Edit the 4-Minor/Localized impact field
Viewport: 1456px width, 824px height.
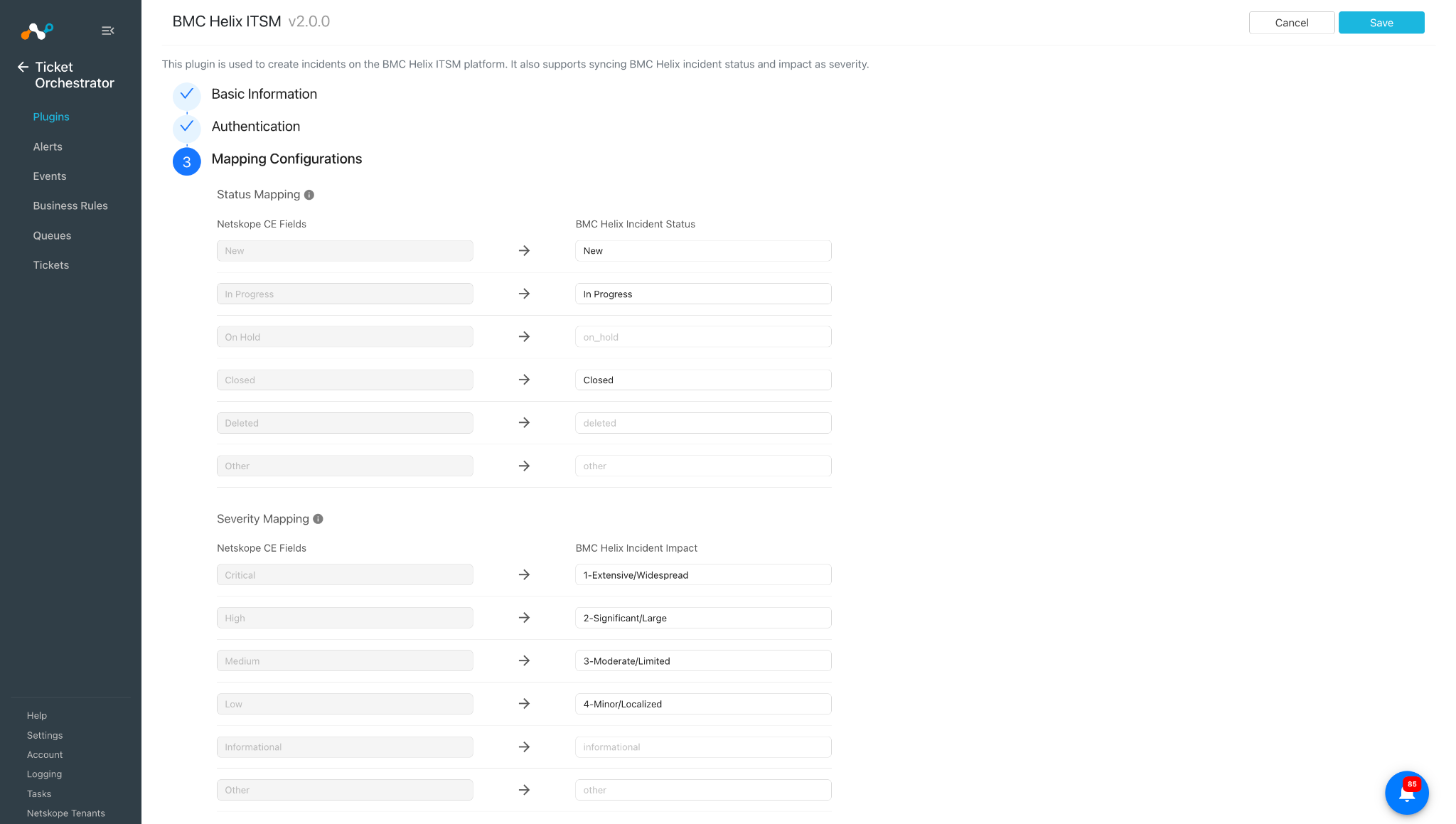pyautogui.click(x=703, y=704)
